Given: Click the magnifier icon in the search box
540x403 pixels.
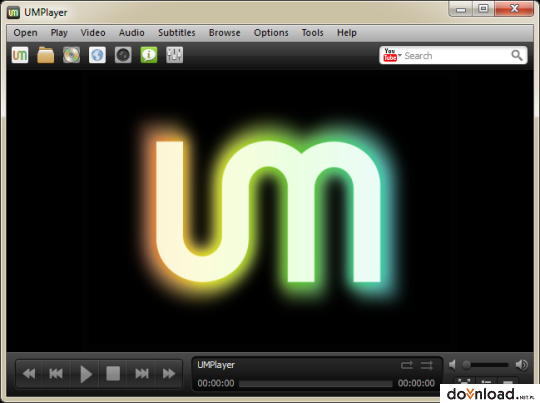Looking at the screenshot, I should coord(517,55).
